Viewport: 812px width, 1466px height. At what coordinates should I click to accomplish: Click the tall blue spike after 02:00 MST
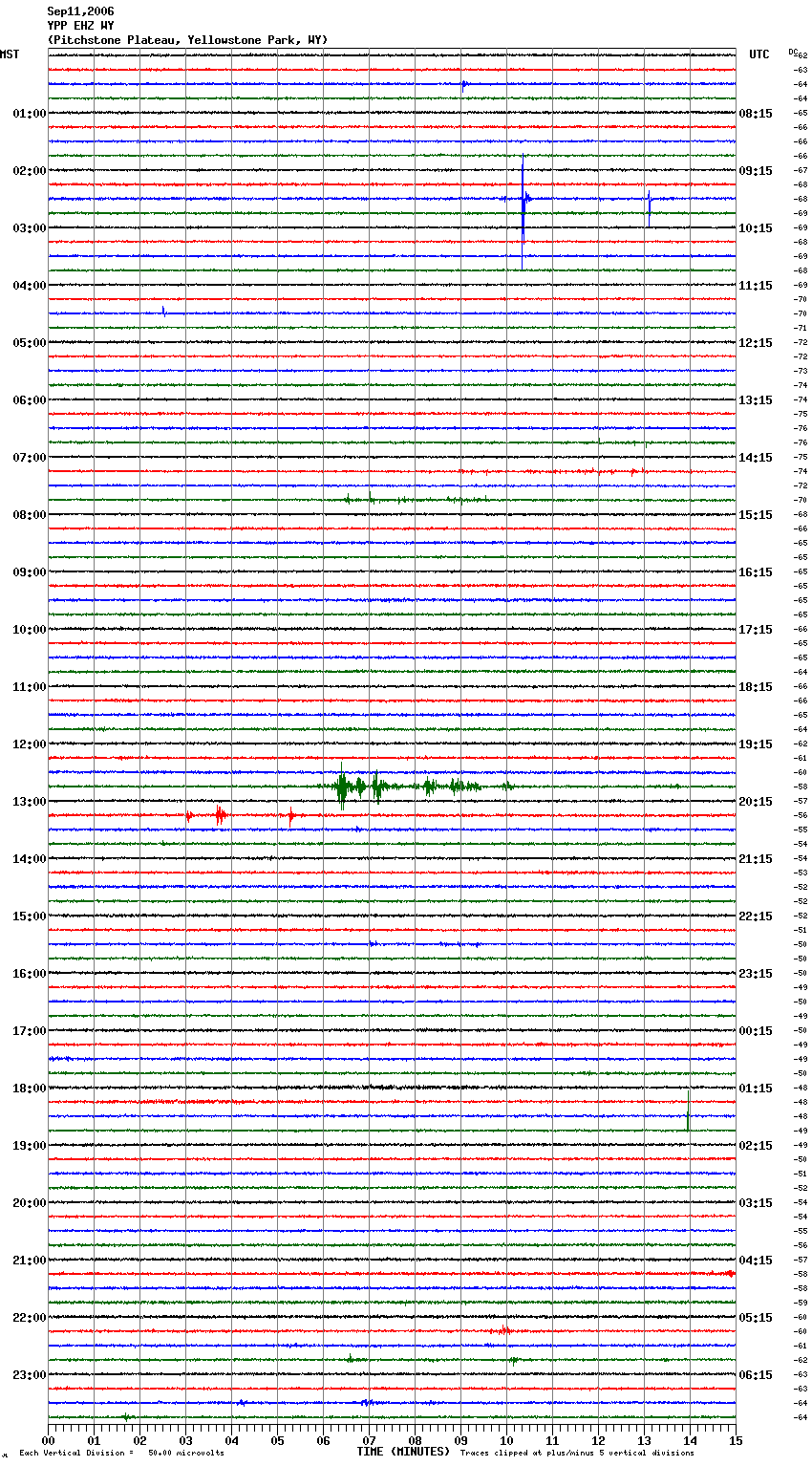523,210
